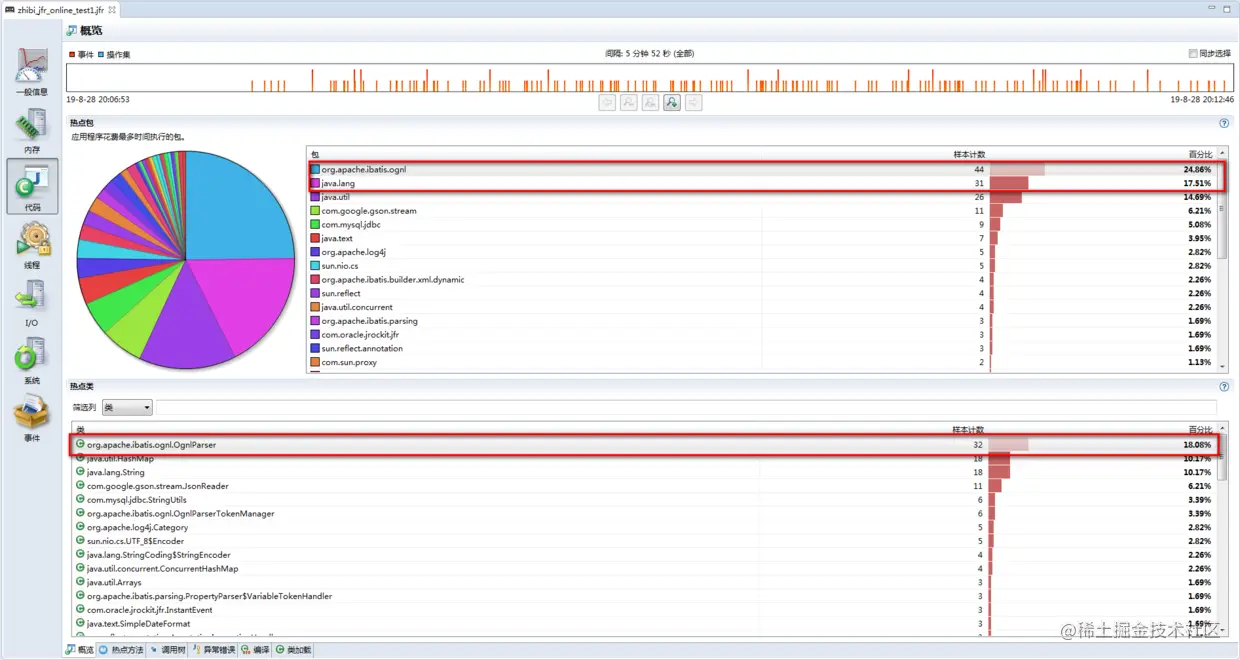Screen dimensions: 1240x660
Task: Select the zhibi_jfr_online_test1.jfr editor tab
Action: (60, 9)
